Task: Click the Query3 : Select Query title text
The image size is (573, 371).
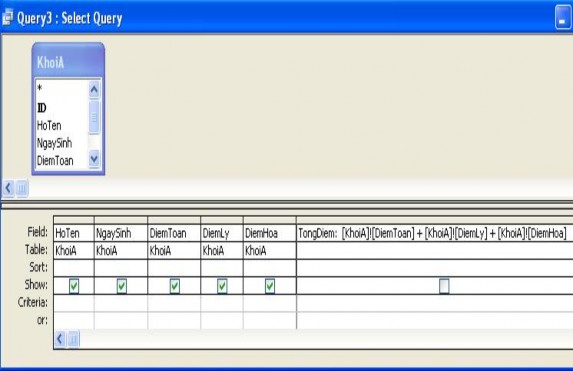Action: pos(70,18)
